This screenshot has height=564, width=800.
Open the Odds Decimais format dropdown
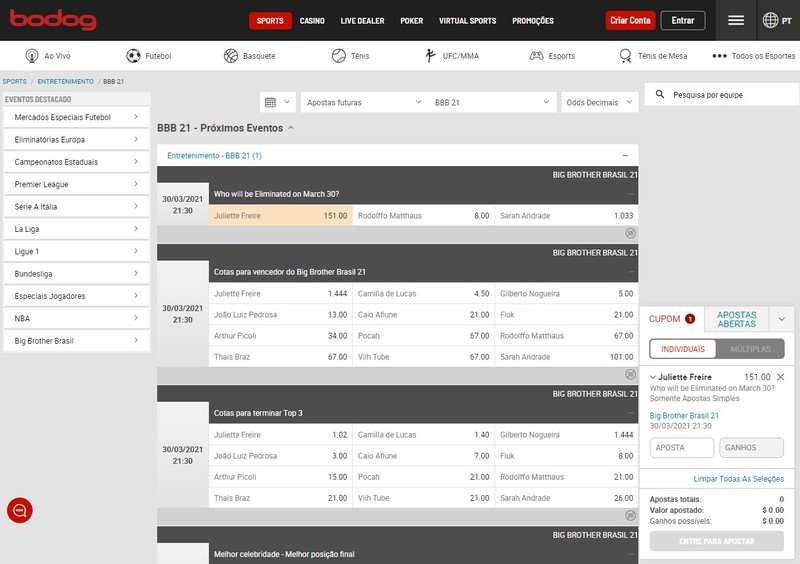pyautogui.click(x=600, y=102)
